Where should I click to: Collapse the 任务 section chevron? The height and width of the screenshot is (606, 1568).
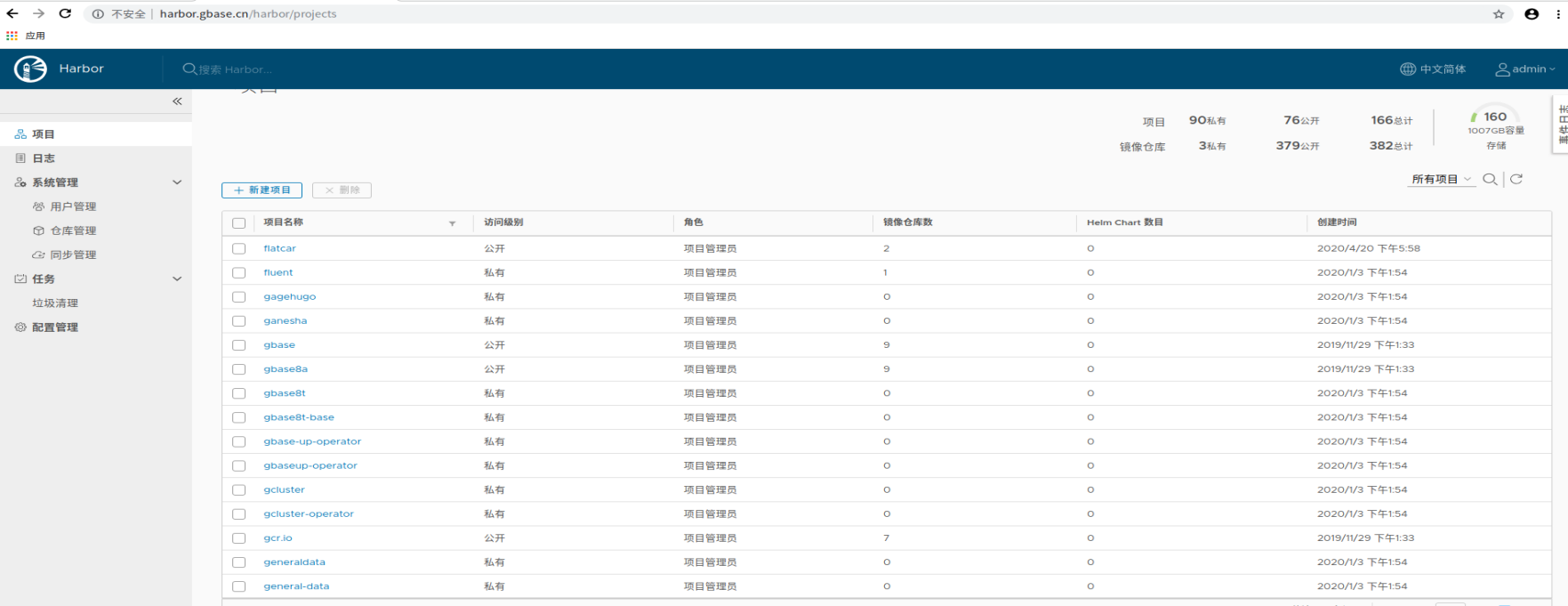[177, 279]
